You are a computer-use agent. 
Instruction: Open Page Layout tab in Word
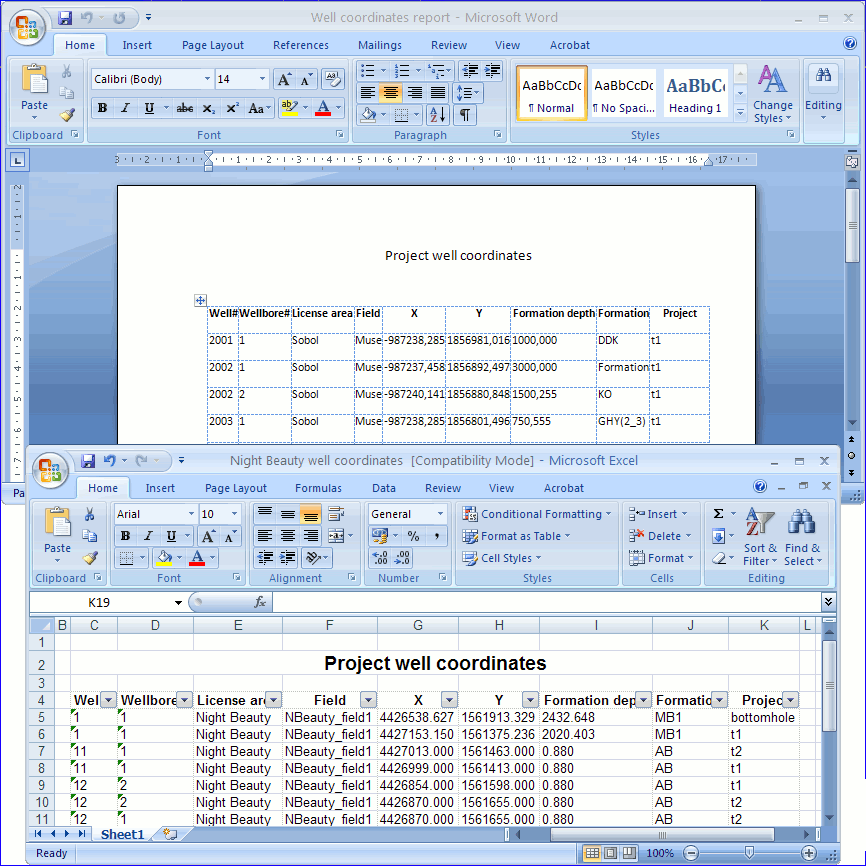213,45
